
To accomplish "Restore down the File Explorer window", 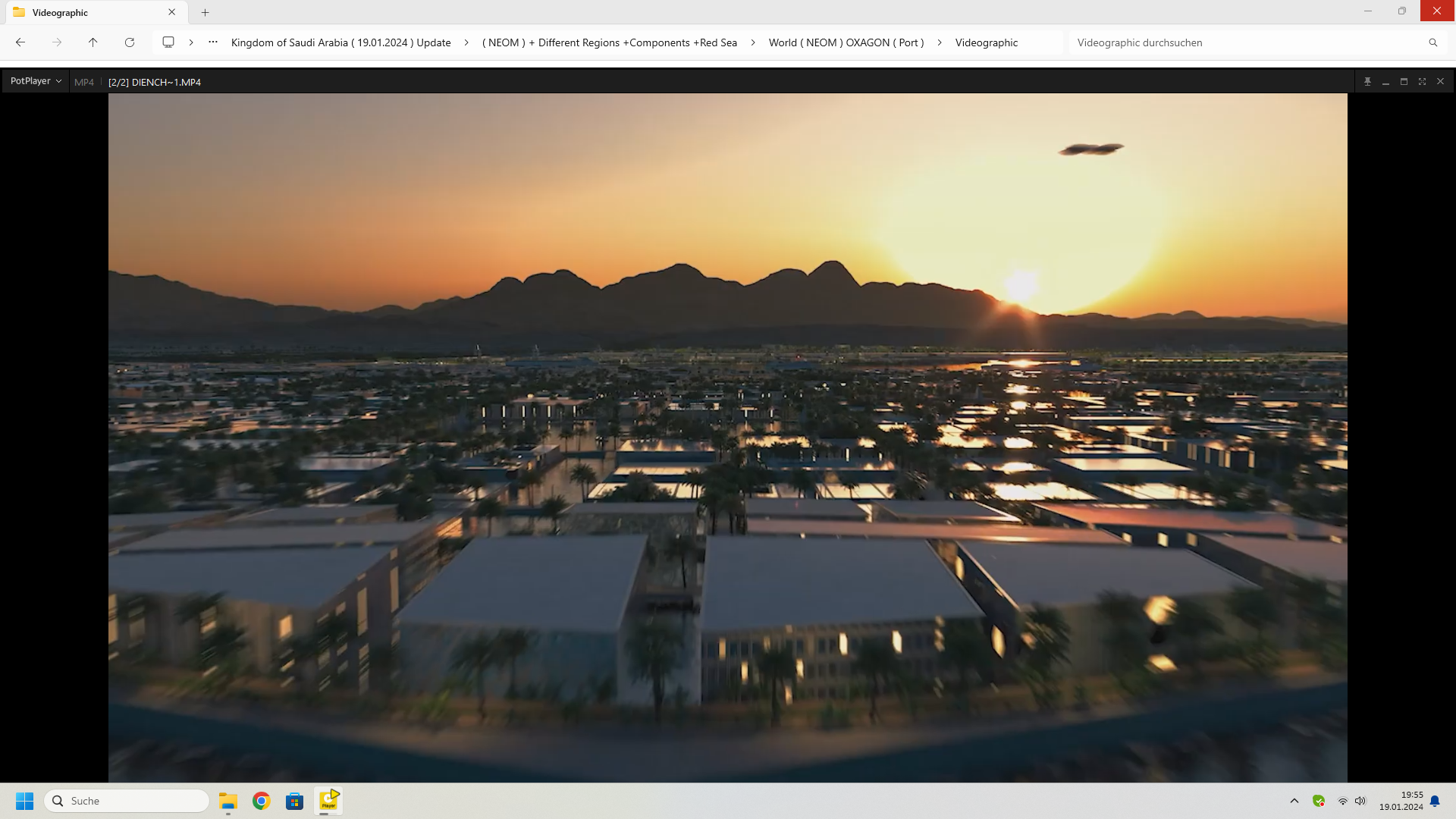I will [1402, 11].
